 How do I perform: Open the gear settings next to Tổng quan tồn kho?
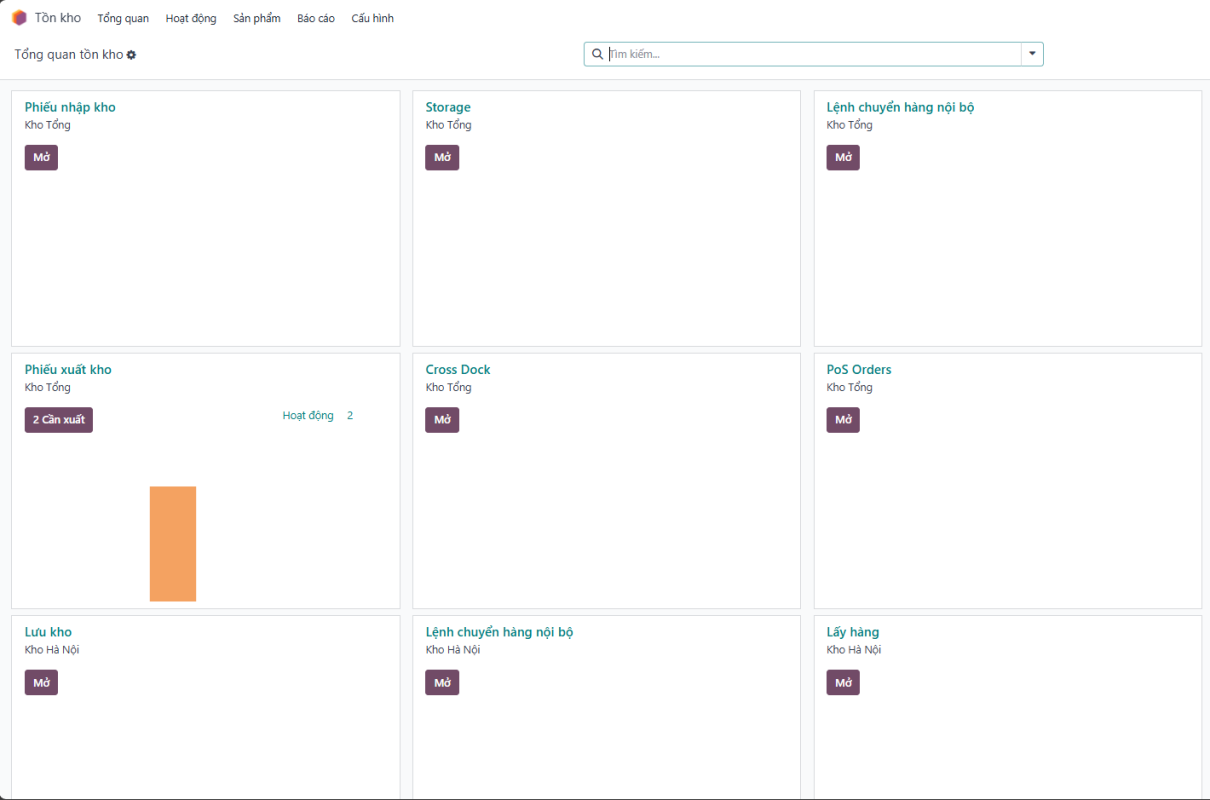(131, 55)
